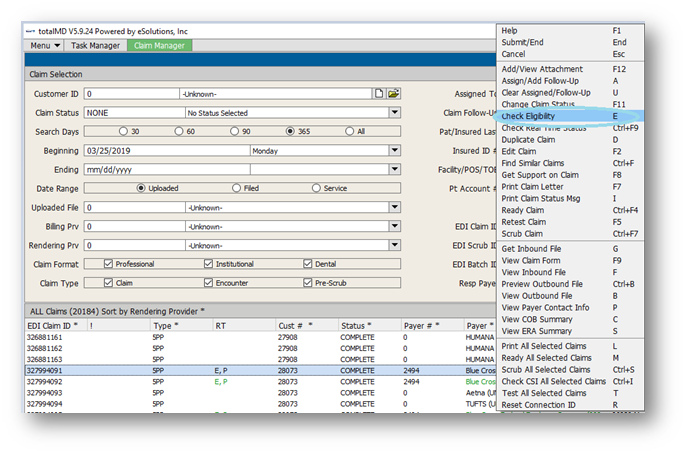
Task: Expand the Claim Status dropdown
Action: point(394,113)
